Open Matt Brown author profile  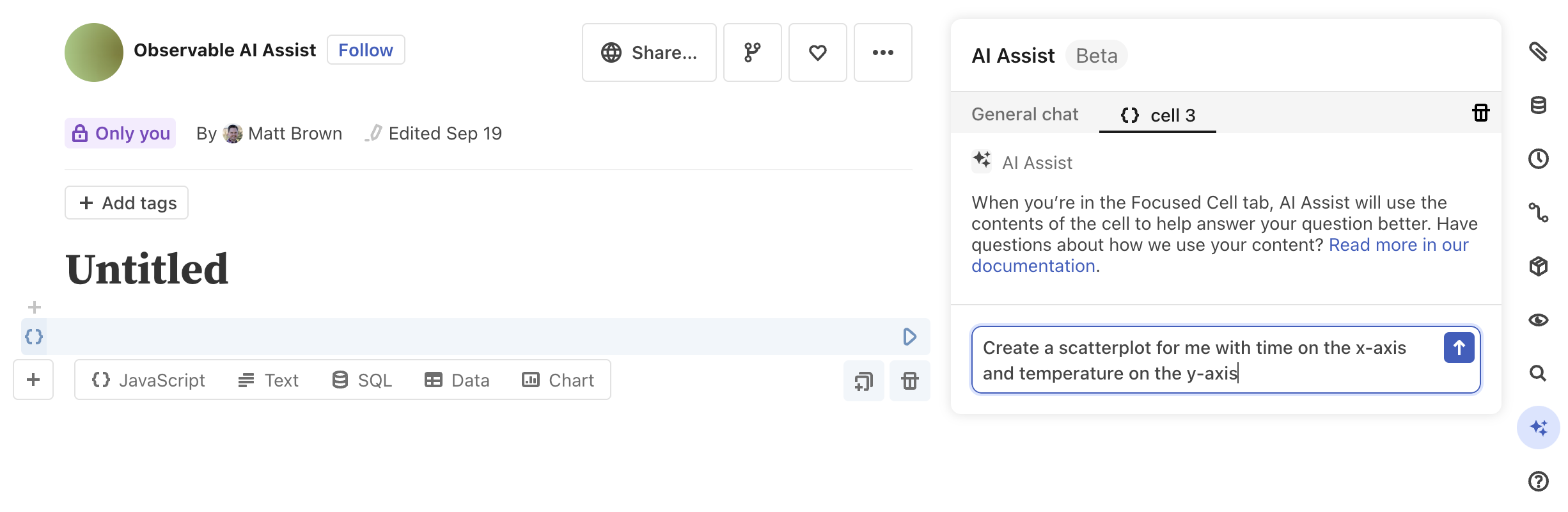(x=283, y=133)
